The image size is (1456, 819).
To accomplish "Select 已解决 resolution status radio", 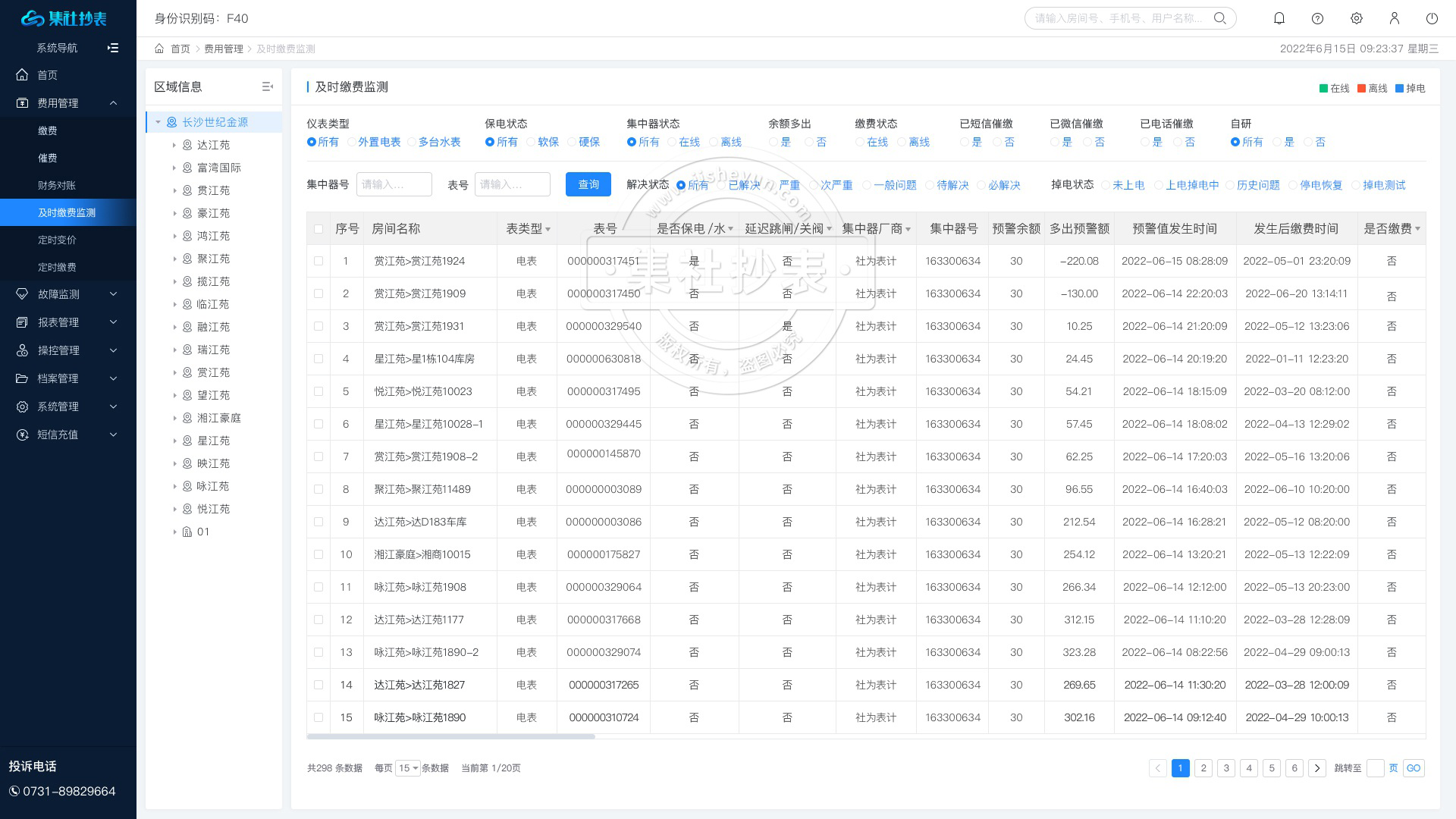I will pyautogui.click(x=723, y=185).
